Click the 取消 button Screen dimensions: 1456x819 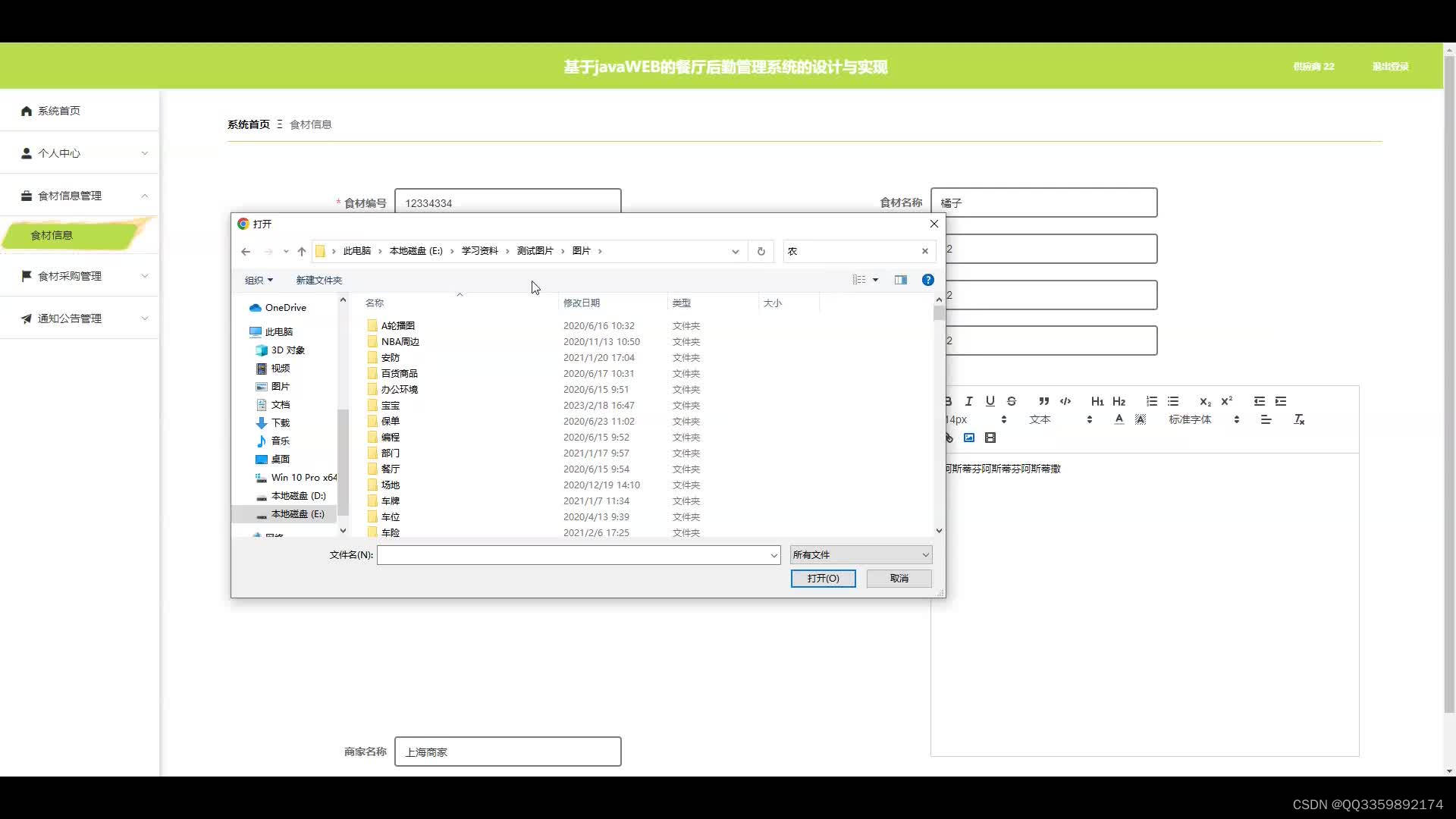[899, 579]
